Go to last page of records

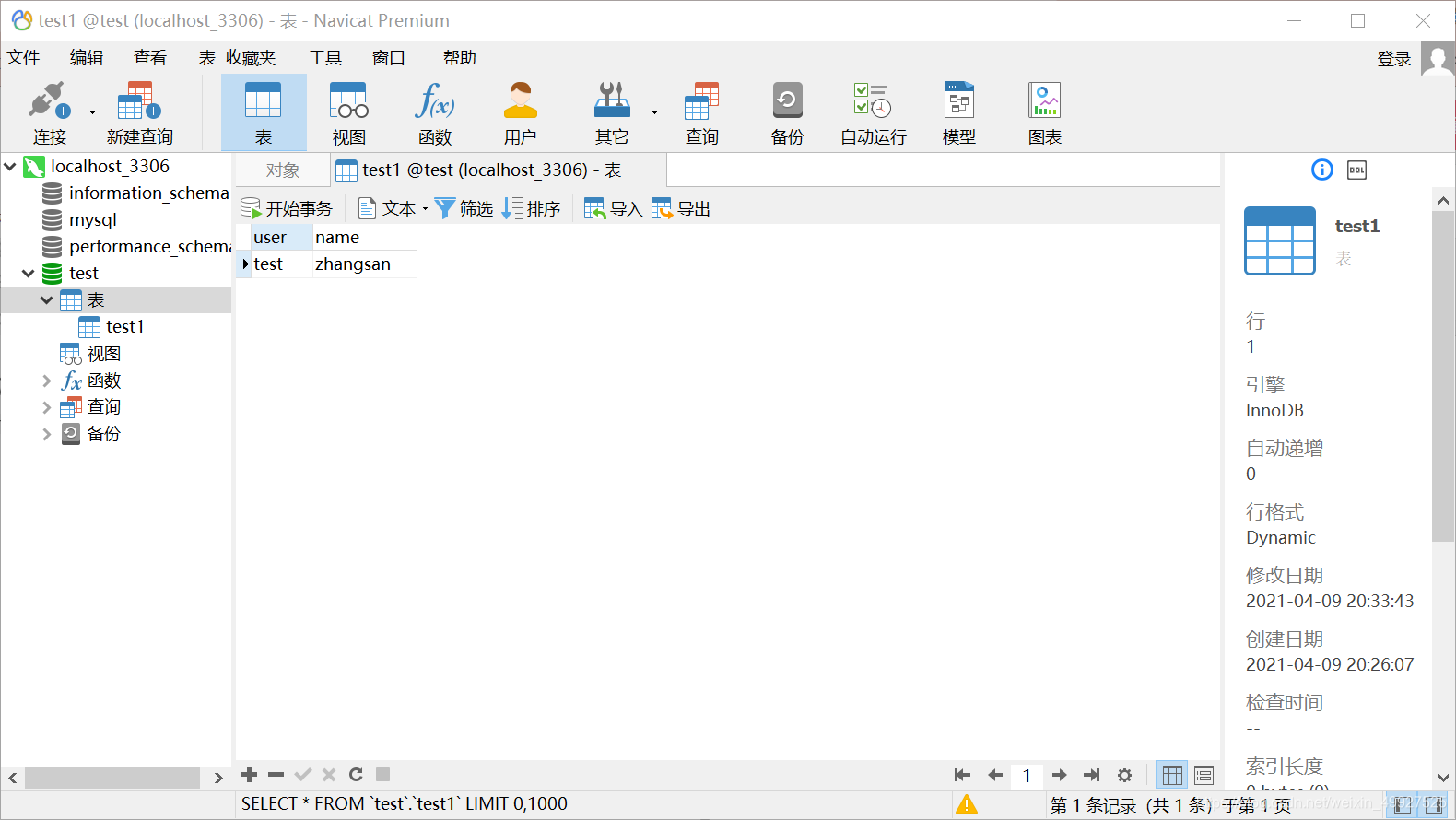[1092, 776]
